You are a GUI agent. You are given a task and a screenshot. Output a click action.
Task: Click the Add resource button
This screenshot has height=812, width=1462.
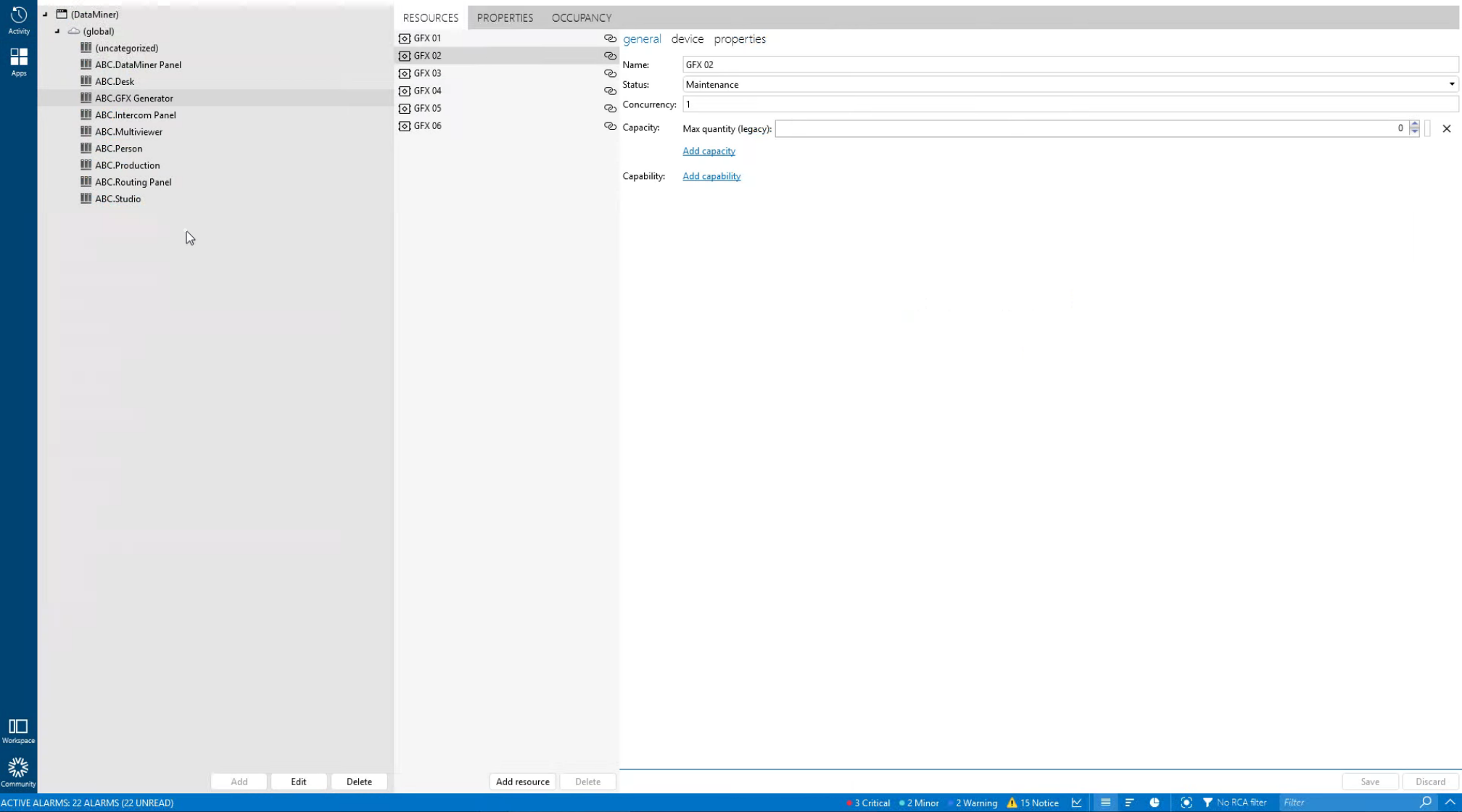coord(522,782)
